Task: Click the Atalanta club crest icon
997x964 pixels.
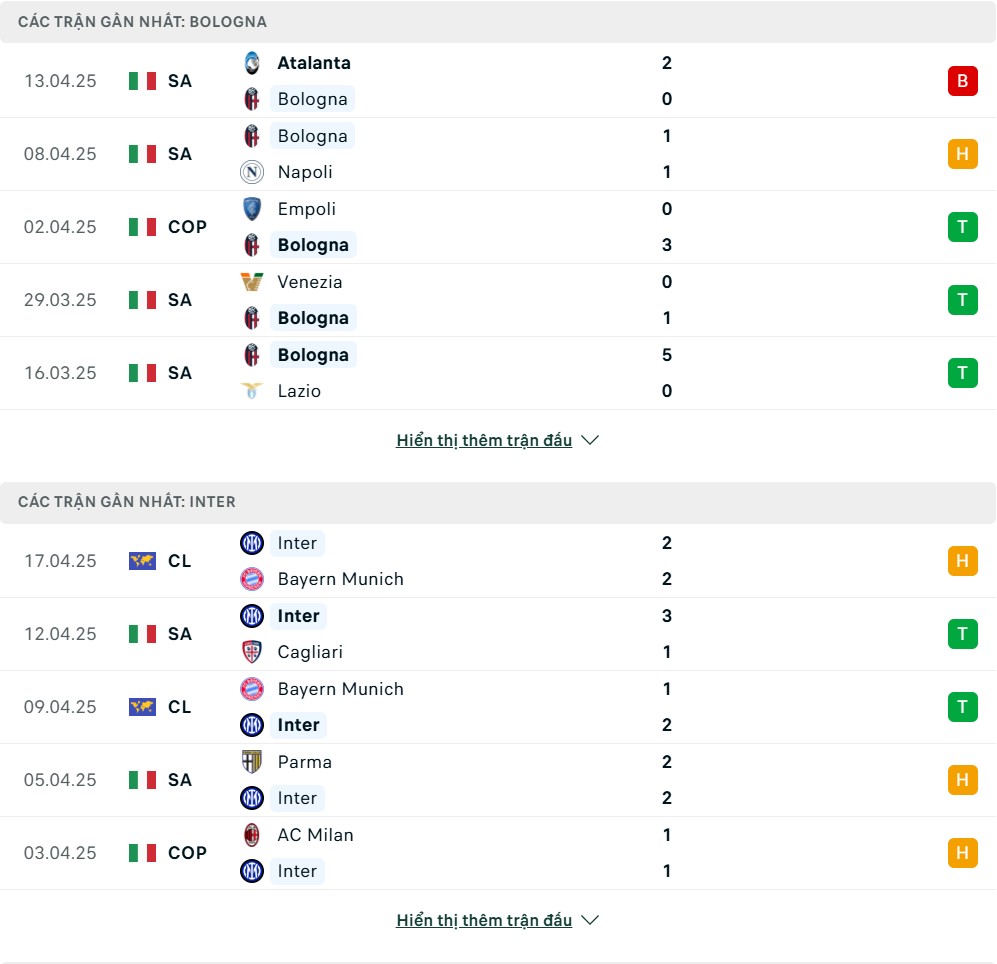Action: [252, 63]
